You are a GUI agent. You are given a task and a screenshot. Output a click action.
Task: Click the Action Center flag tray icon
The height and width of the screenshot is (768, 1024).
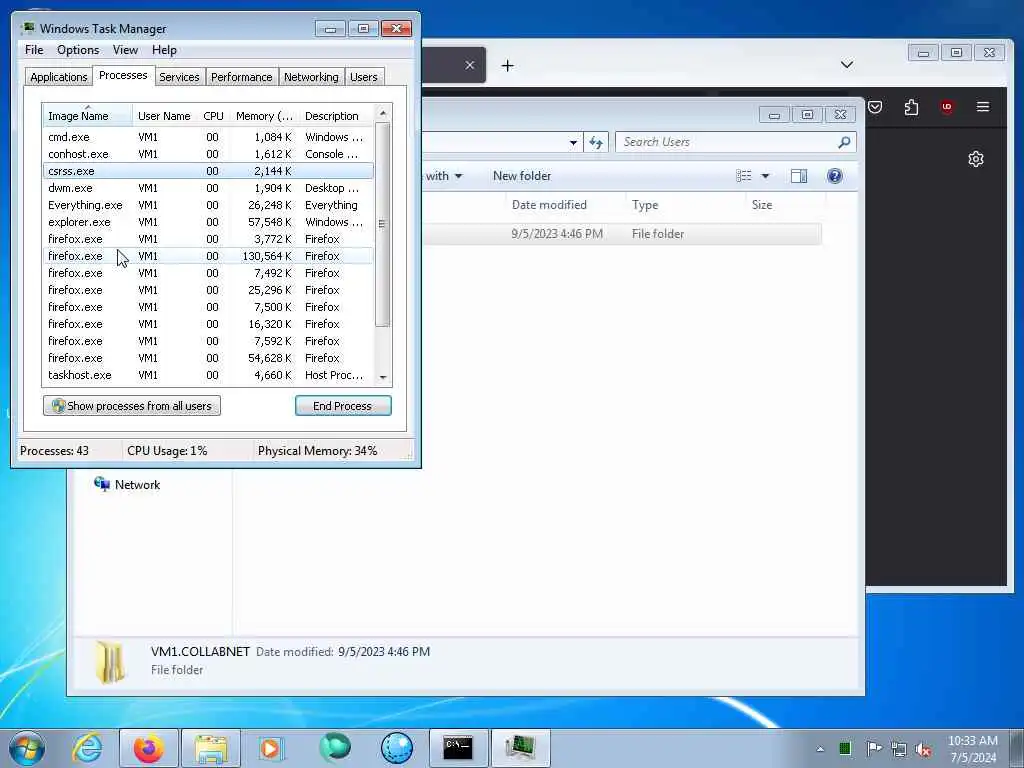(873, 749)
